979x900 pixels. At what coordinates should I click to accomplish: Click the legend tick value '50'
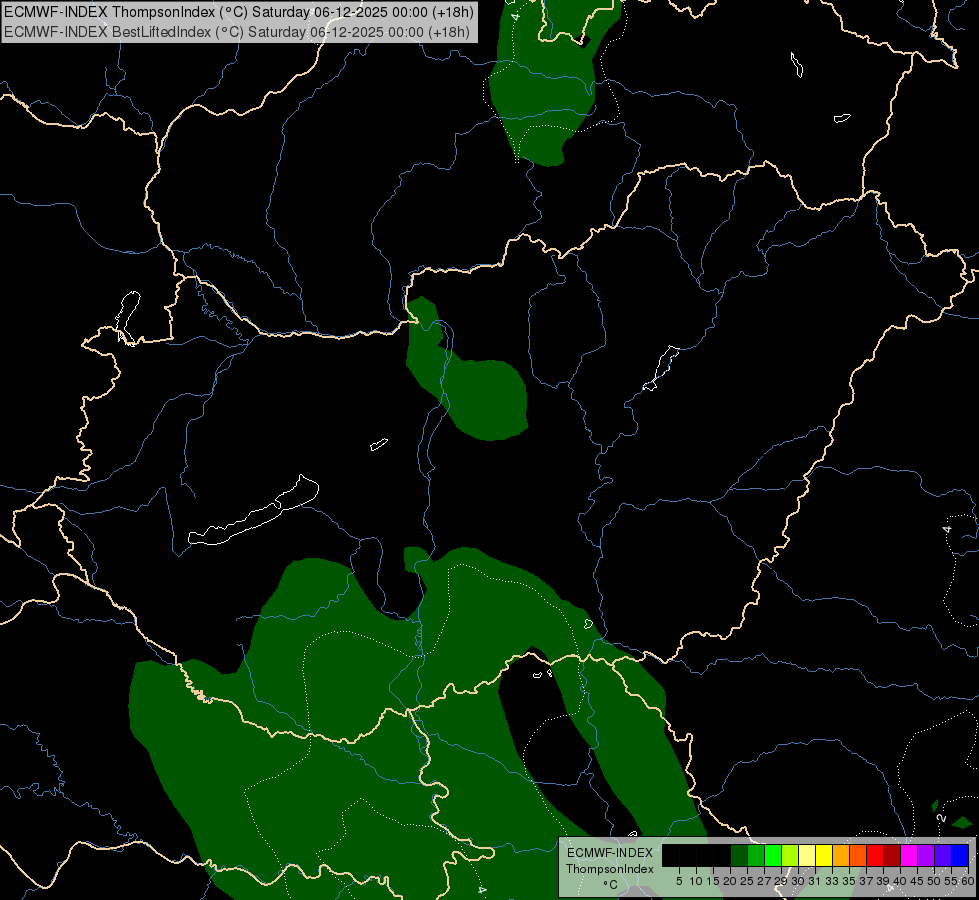[933, 881]
